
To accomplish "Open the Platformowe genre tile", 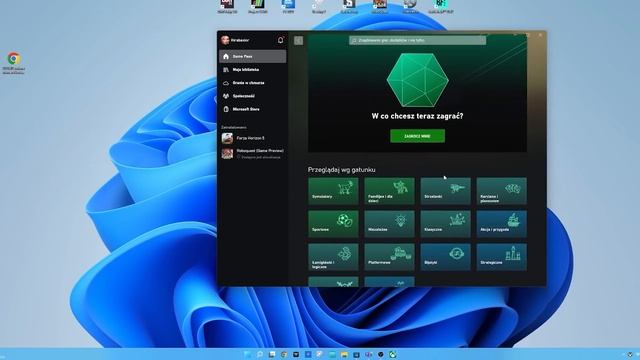I will coord(389,257).
